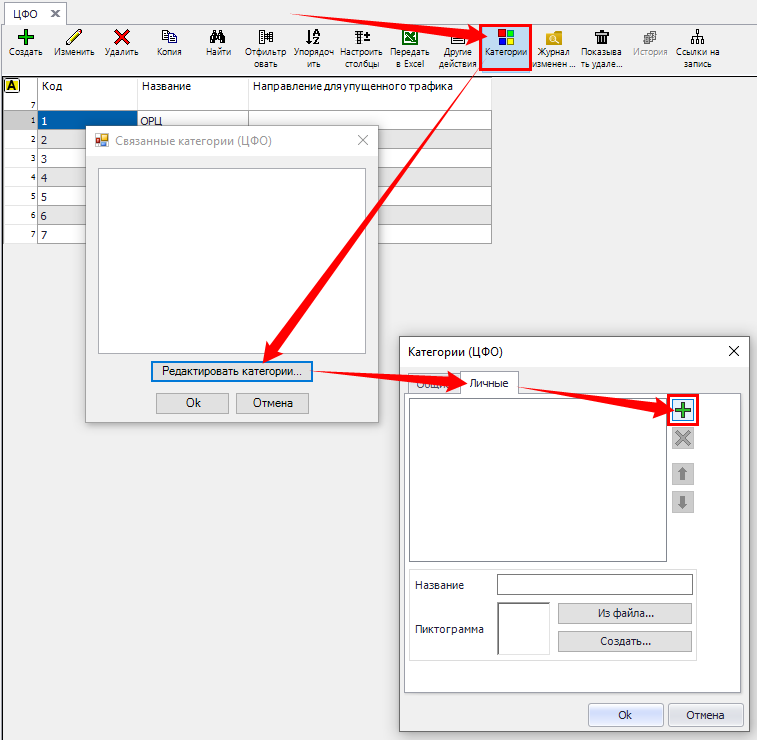
Task: Click Отмена in Связанные категории dialog
Action: [272, 403]
